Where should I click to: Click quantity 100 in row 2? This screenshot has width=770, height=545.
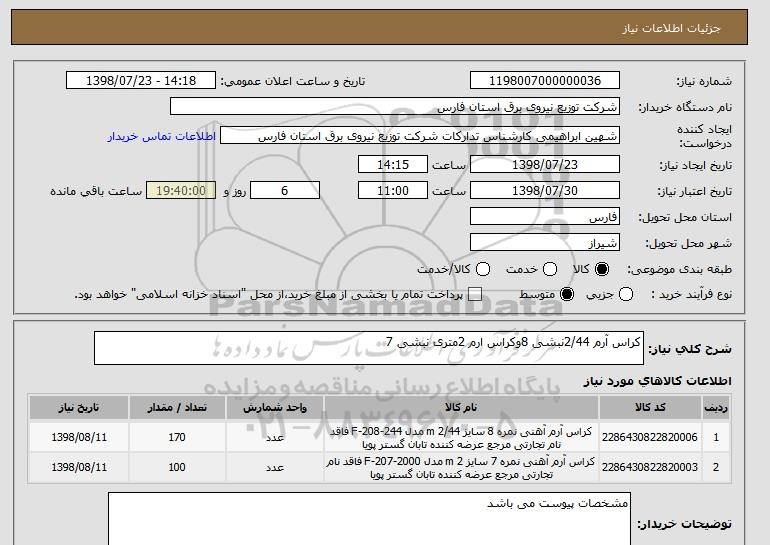177,467
